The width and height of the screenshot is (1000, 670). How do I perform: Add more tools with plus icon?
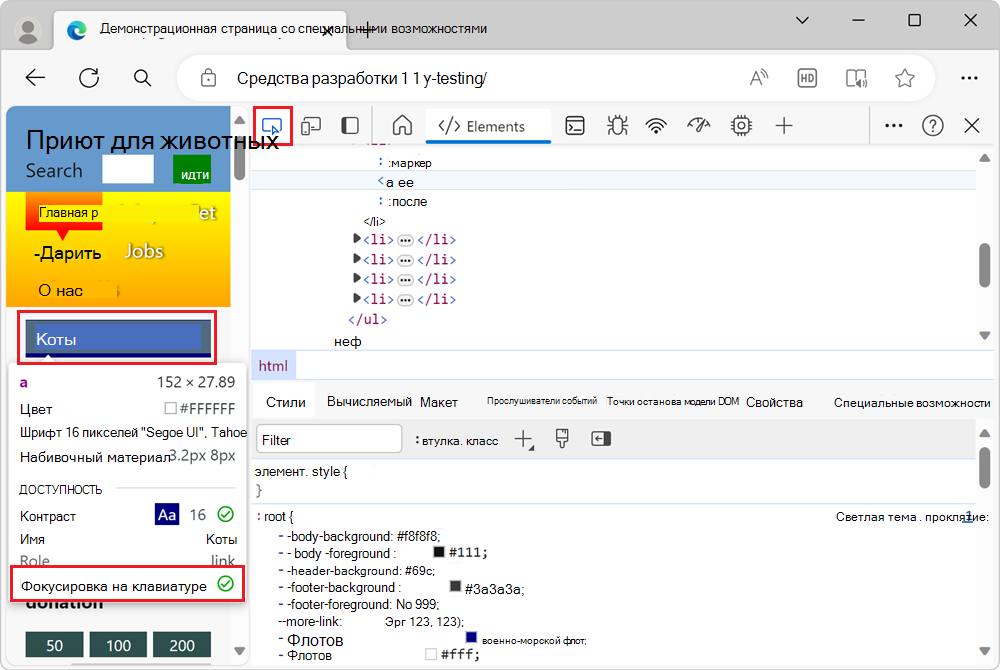coord(784,126)
